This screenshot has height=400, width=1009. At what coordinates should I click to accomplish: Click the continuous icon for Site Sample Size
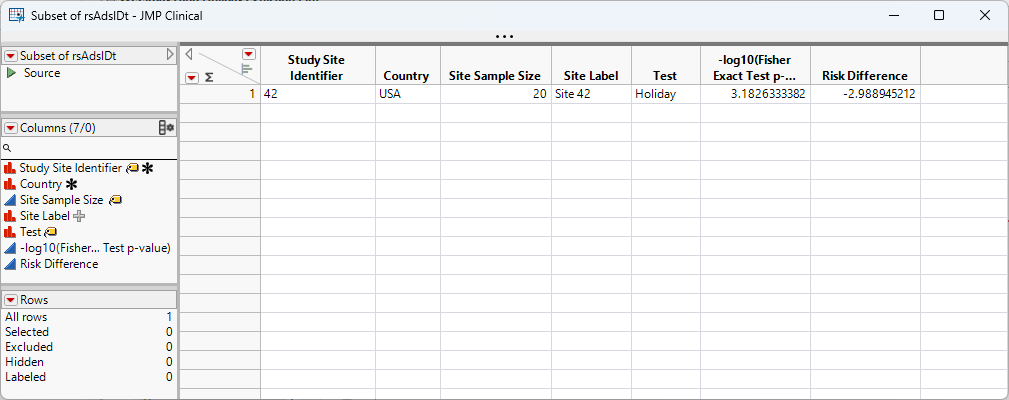pos(10,200)
